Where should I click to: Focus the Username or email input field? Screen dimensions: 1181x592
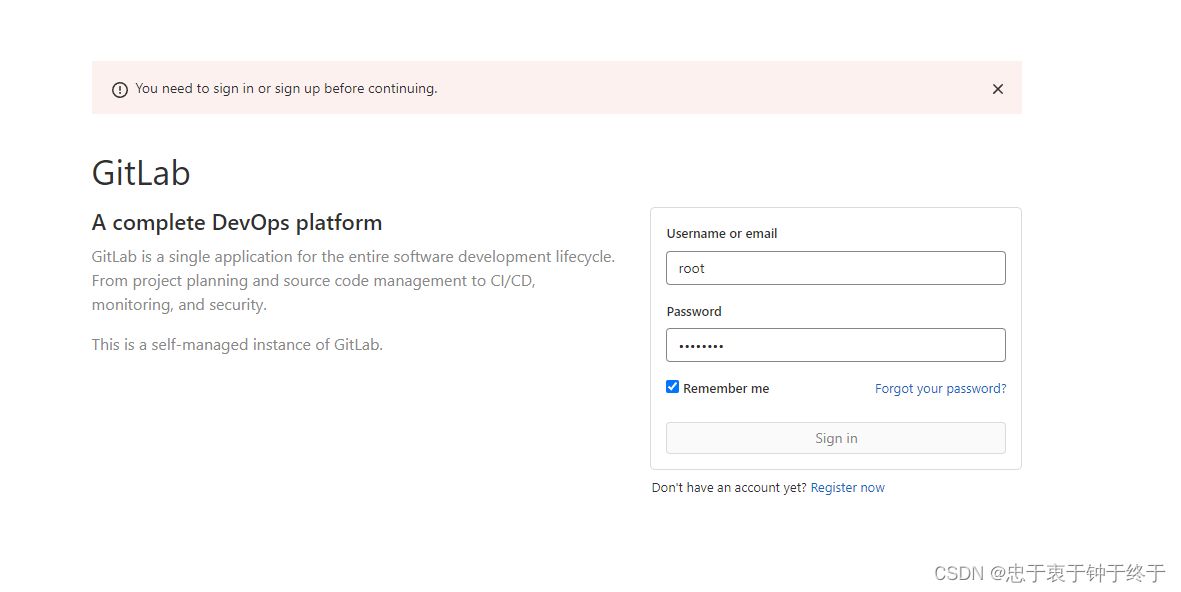835,268
